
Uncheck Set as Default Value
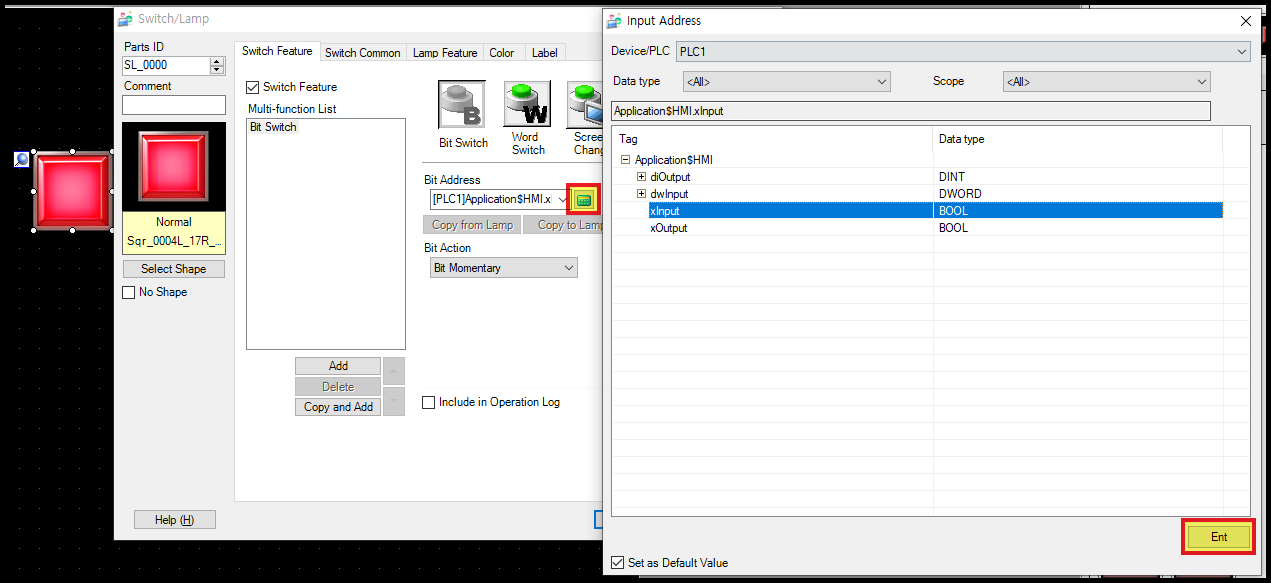click(618, 562)
